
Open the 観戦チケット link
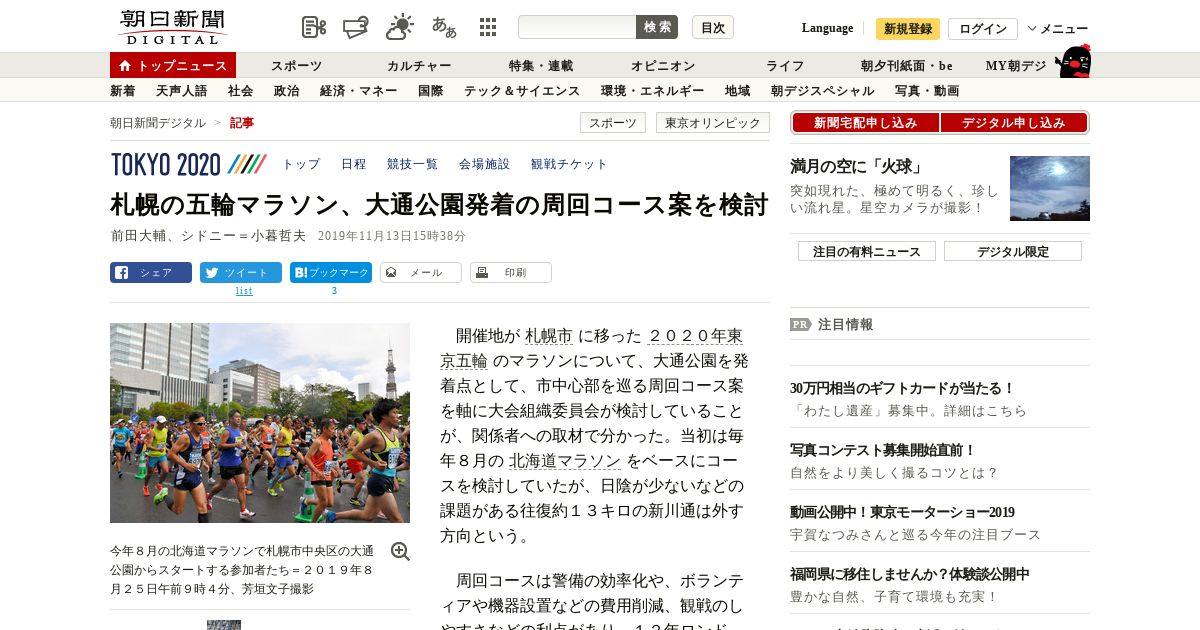pos(569,164)
